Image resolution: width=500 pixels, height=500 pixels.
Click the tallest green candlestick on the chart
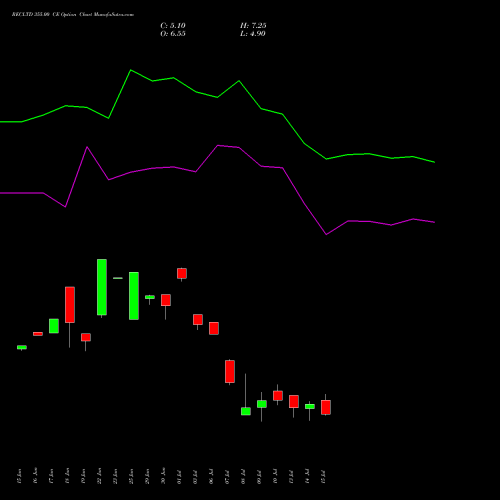pos(102,287)
